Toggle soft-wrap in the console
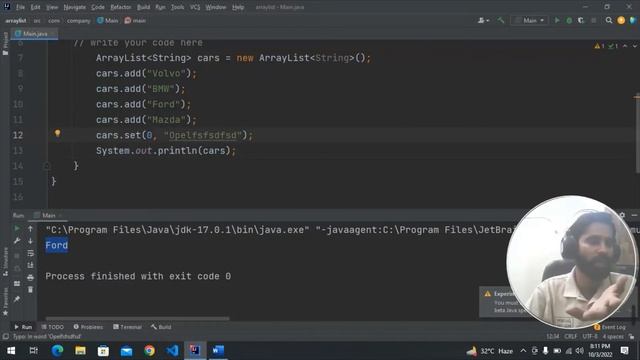640x360 pixels. (31, 253)
